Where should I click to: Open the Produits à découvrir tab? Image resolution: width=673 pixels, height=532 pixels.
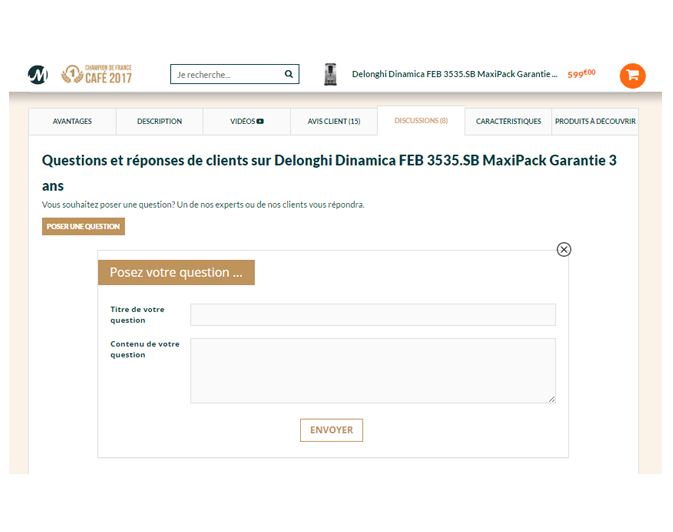(595, 122)
